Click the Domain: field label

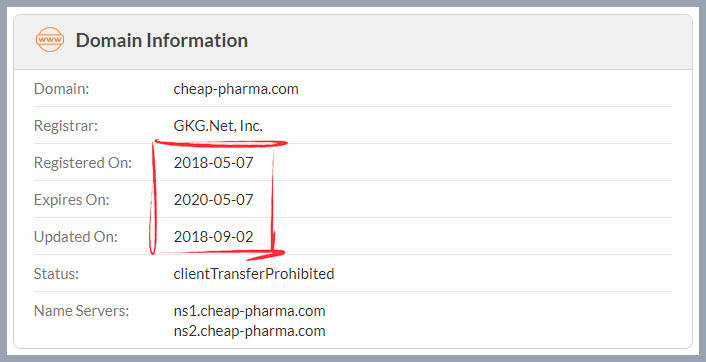tap(62, 89)
